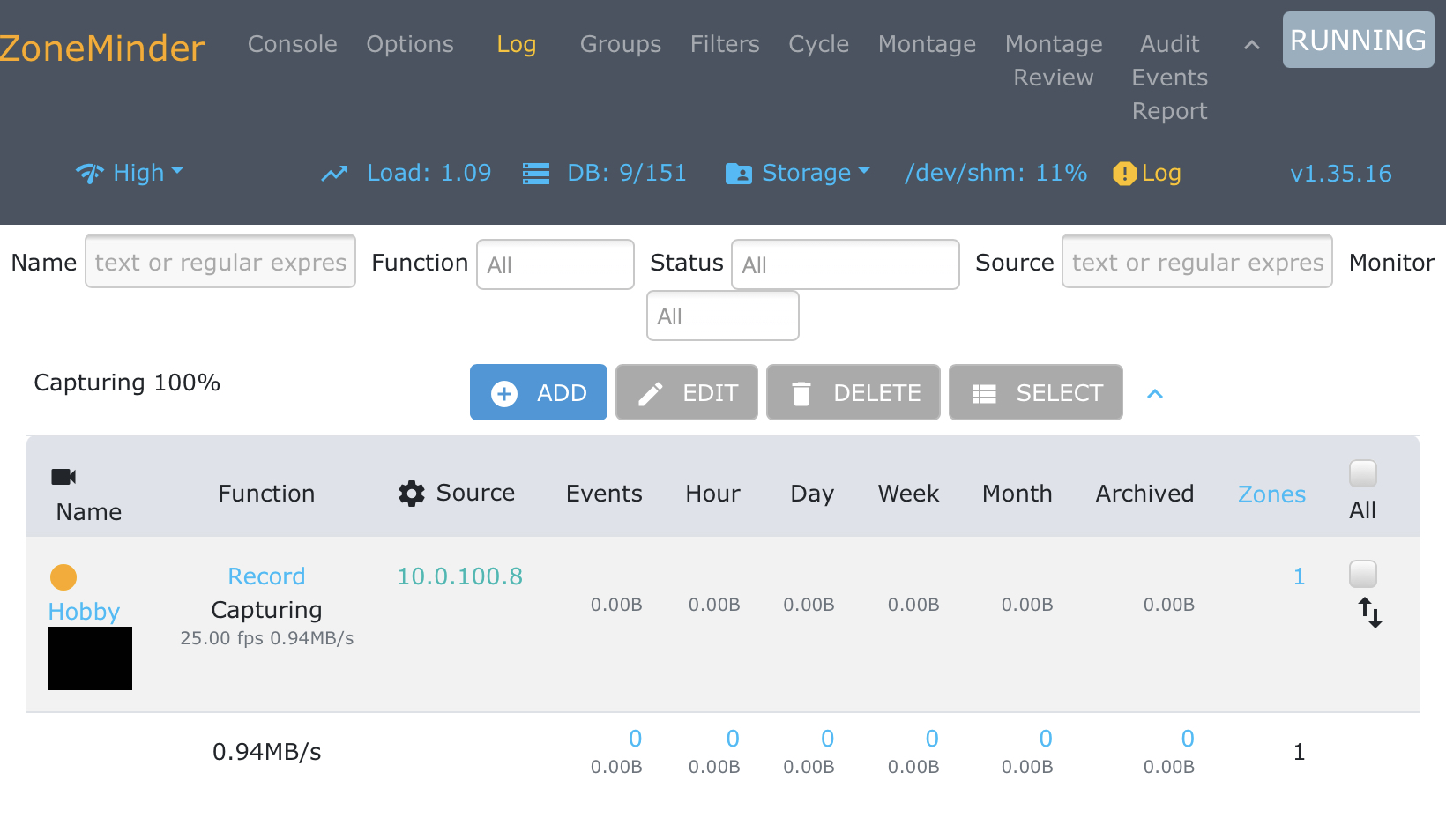
Task: Toggle the All checkbox in the table header
Action: 1363,473
